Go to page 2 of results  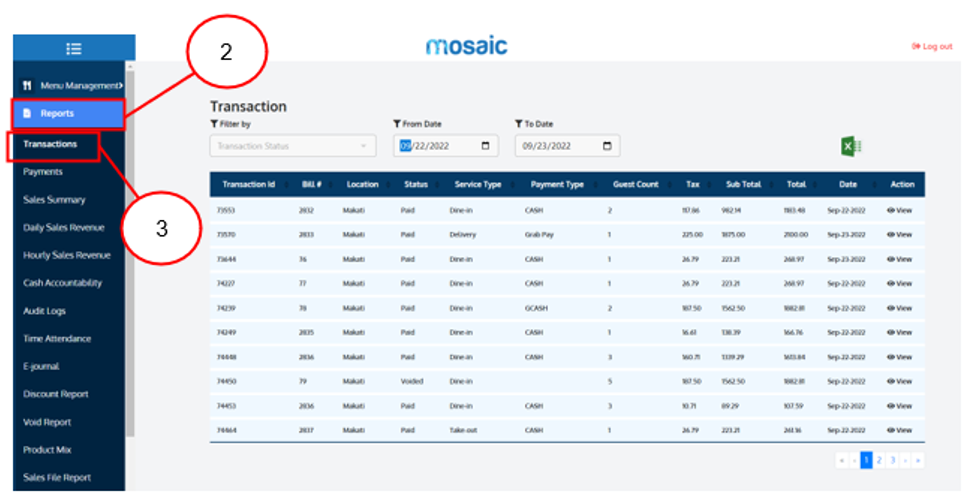[x=879, y=460]
